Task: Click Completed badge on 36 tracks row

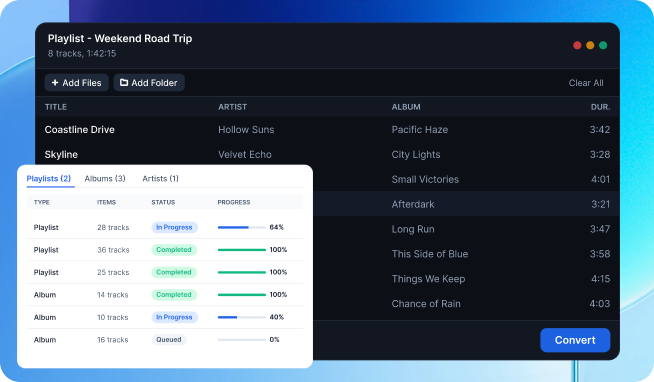Action: point(174,250)
